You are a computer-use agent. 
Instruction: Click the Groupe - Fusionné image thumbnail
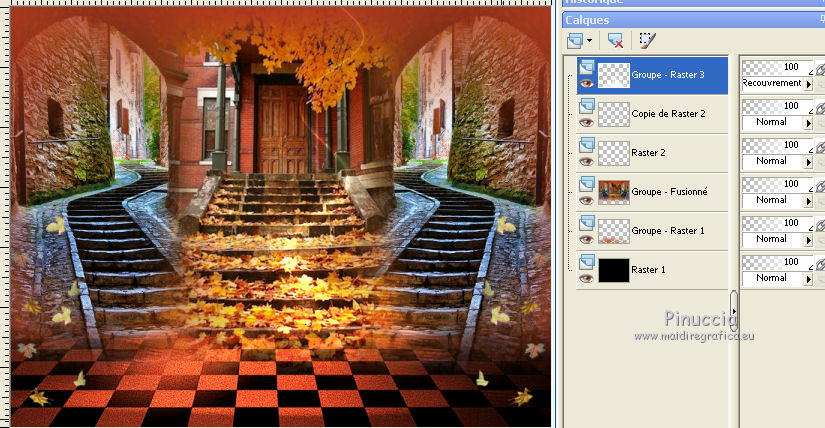[613, 192]
